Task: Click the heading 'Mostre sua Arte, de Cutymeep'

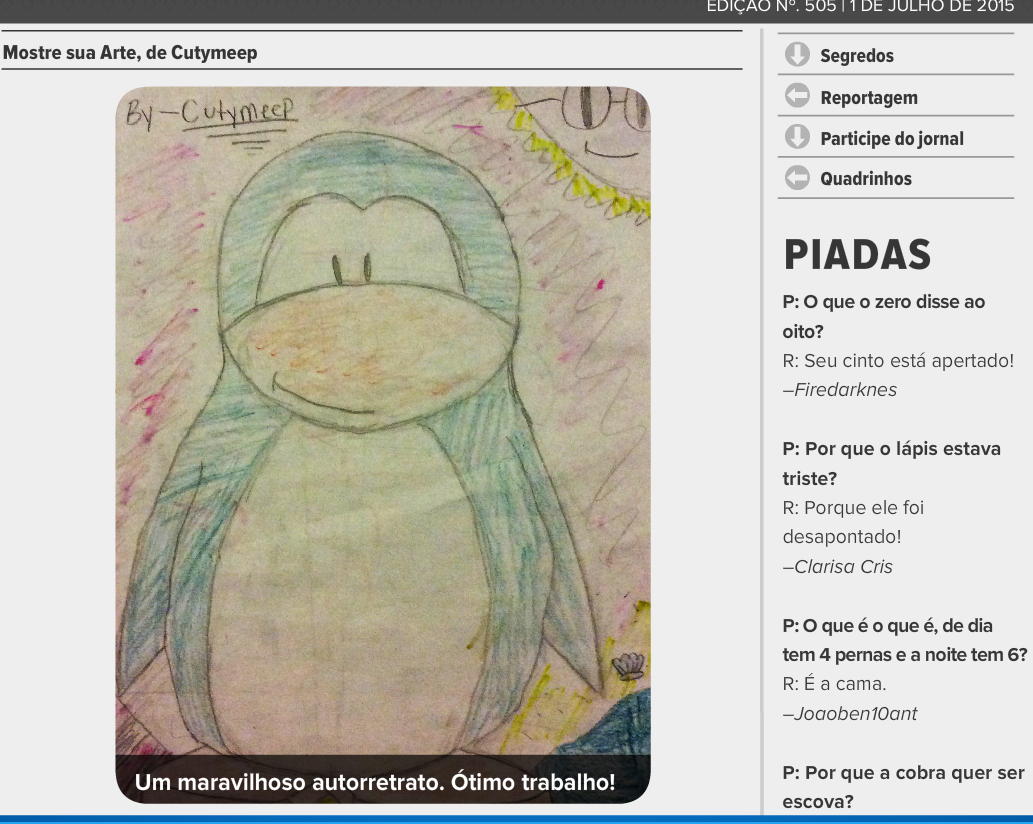Action: (x=130, y=53)
